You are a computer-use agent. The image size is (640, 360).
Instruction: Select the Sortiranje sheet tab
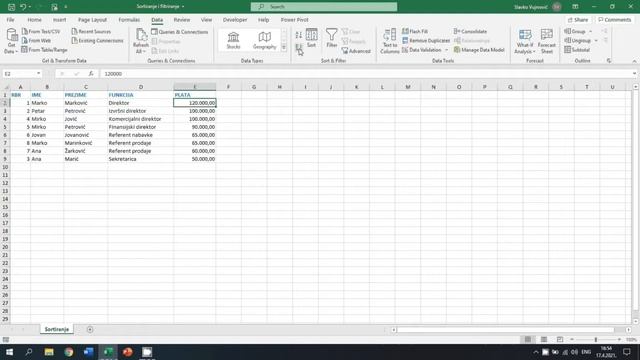click(57, 329)
